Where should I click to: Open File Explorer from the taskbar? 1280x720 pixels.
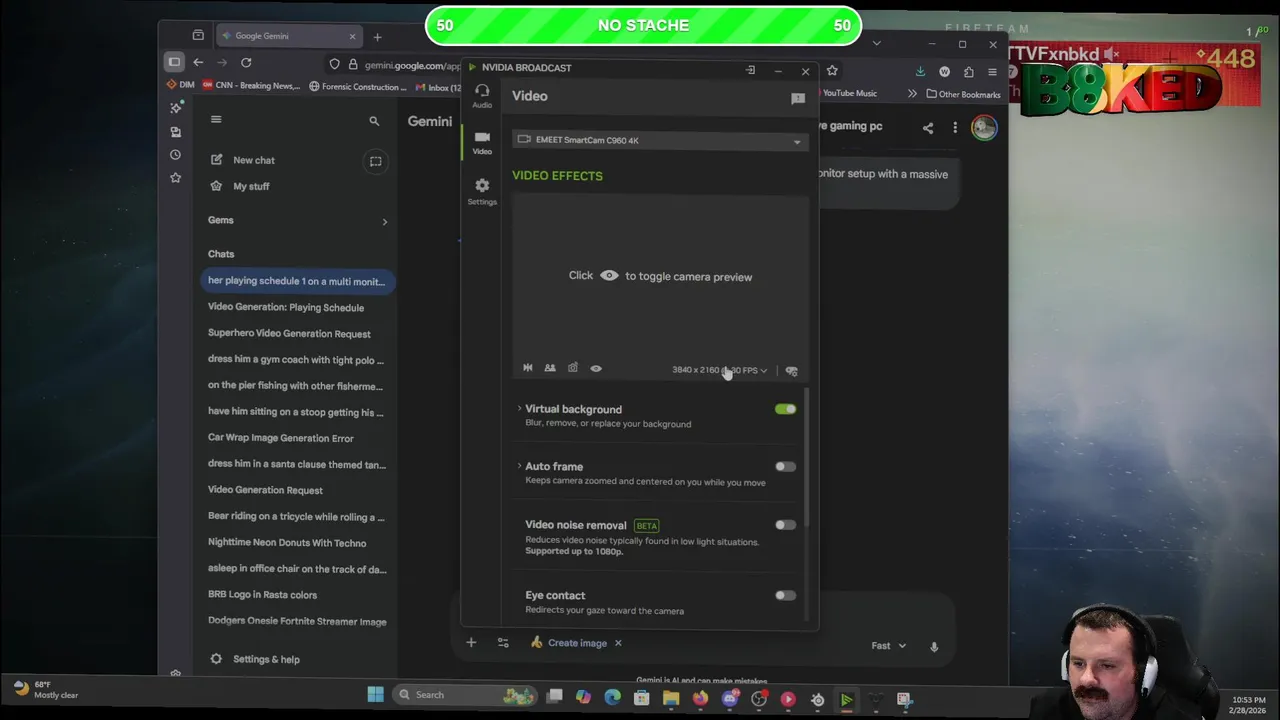point(671,699)
